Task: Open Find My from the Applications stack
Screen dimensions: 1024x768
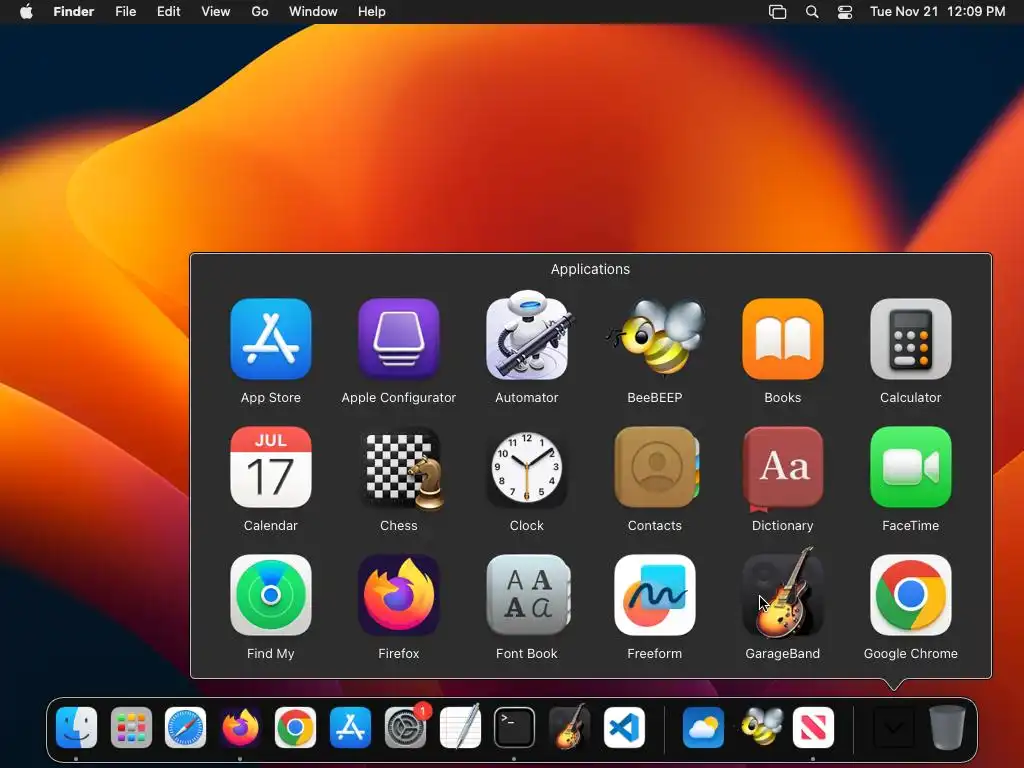Action: [x=270, y=595]
